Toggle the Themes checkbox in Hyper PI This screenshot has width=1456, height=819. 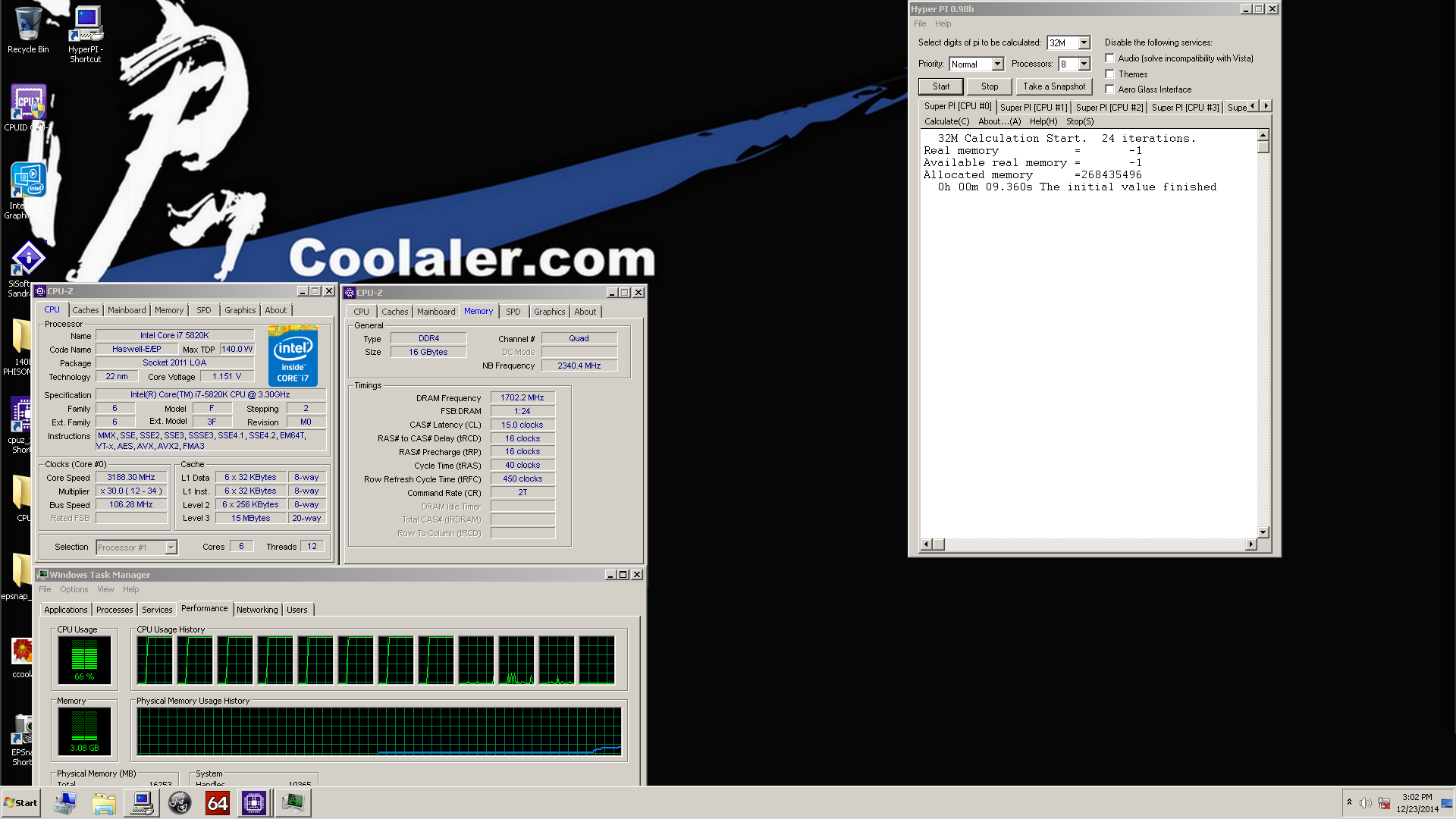tap(1110, 74)
